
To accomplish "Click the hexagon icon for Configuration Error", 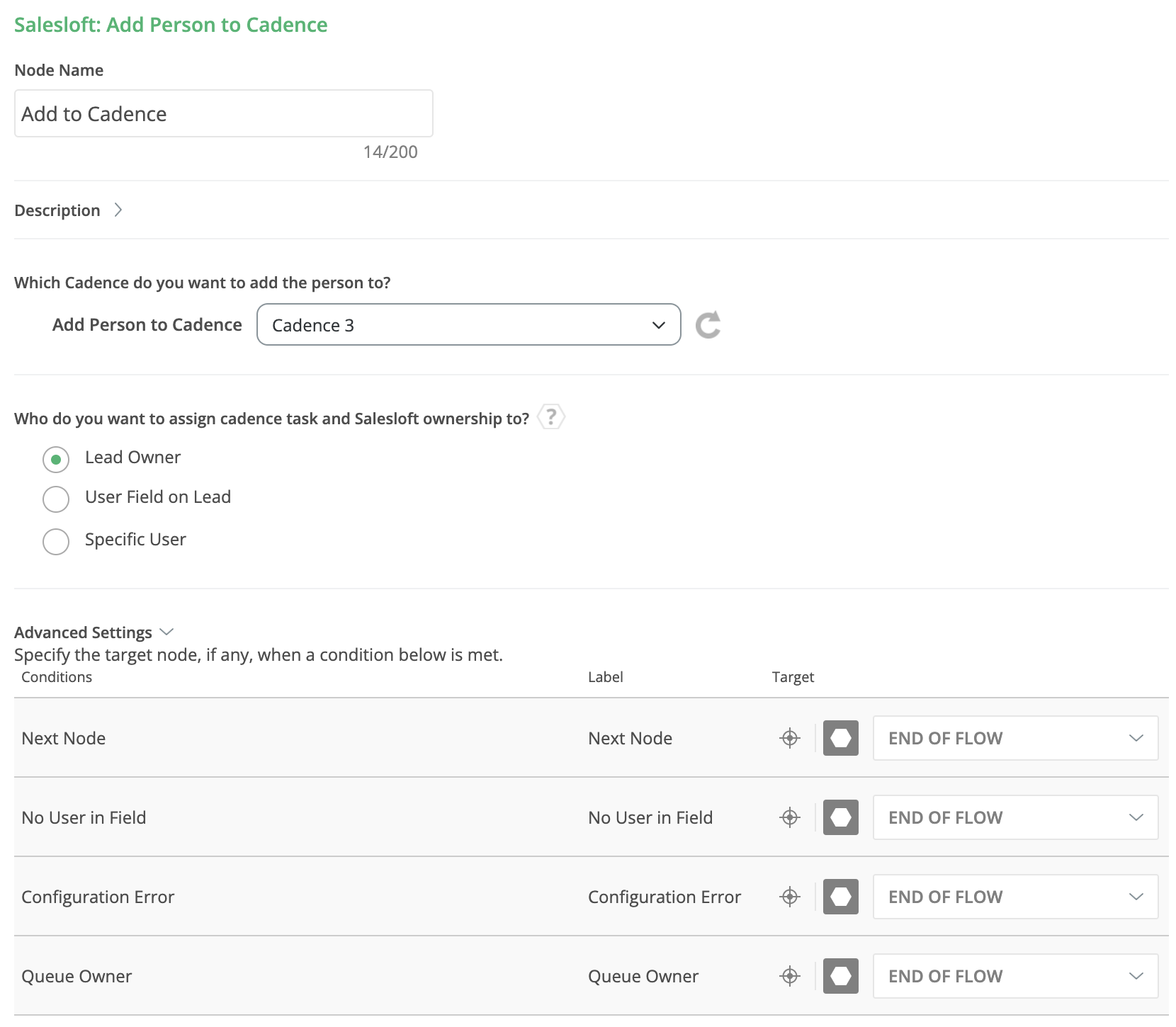I will pos(841,897).
